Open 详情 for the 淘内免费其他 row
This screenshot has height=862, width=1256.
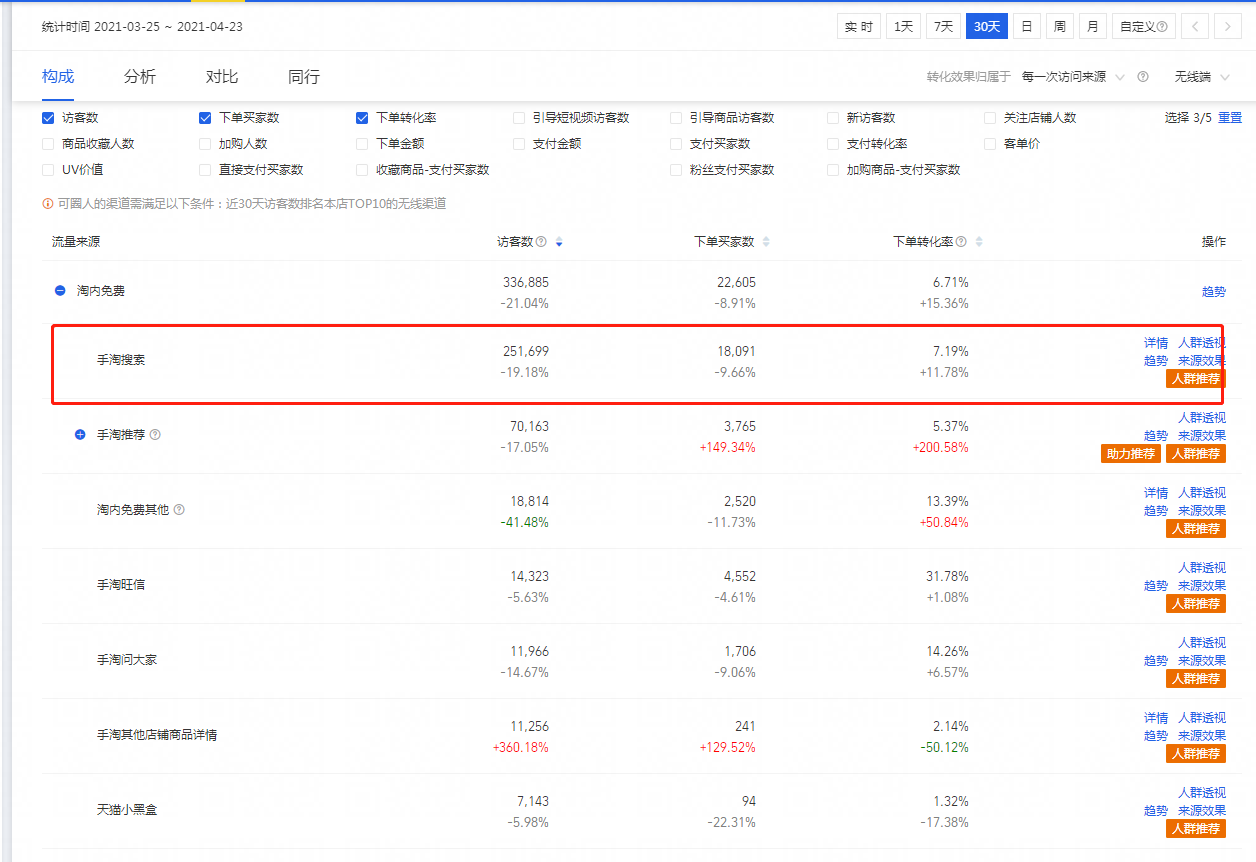pyautogui.click(x=1156, y=493)
